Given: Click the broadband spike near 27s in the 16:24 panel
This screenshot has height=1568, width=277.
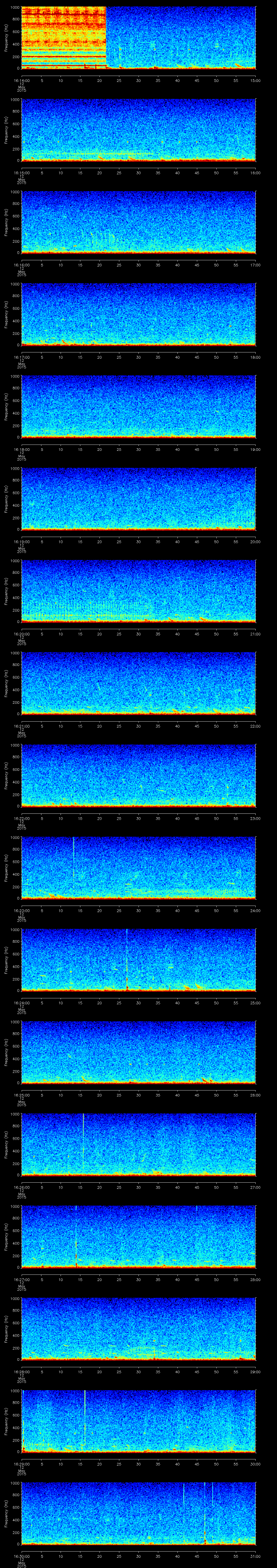Looking at the screenshot, I should 127,959.
